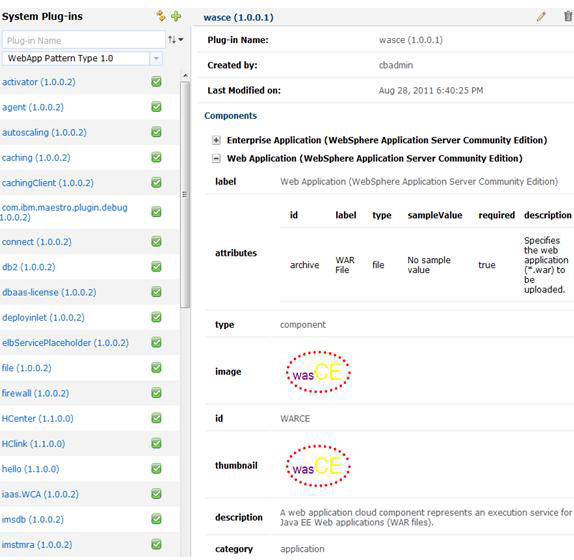Click the green checkmark beside hello plug-in
This screenshot has width=574, height=560.
156,469
